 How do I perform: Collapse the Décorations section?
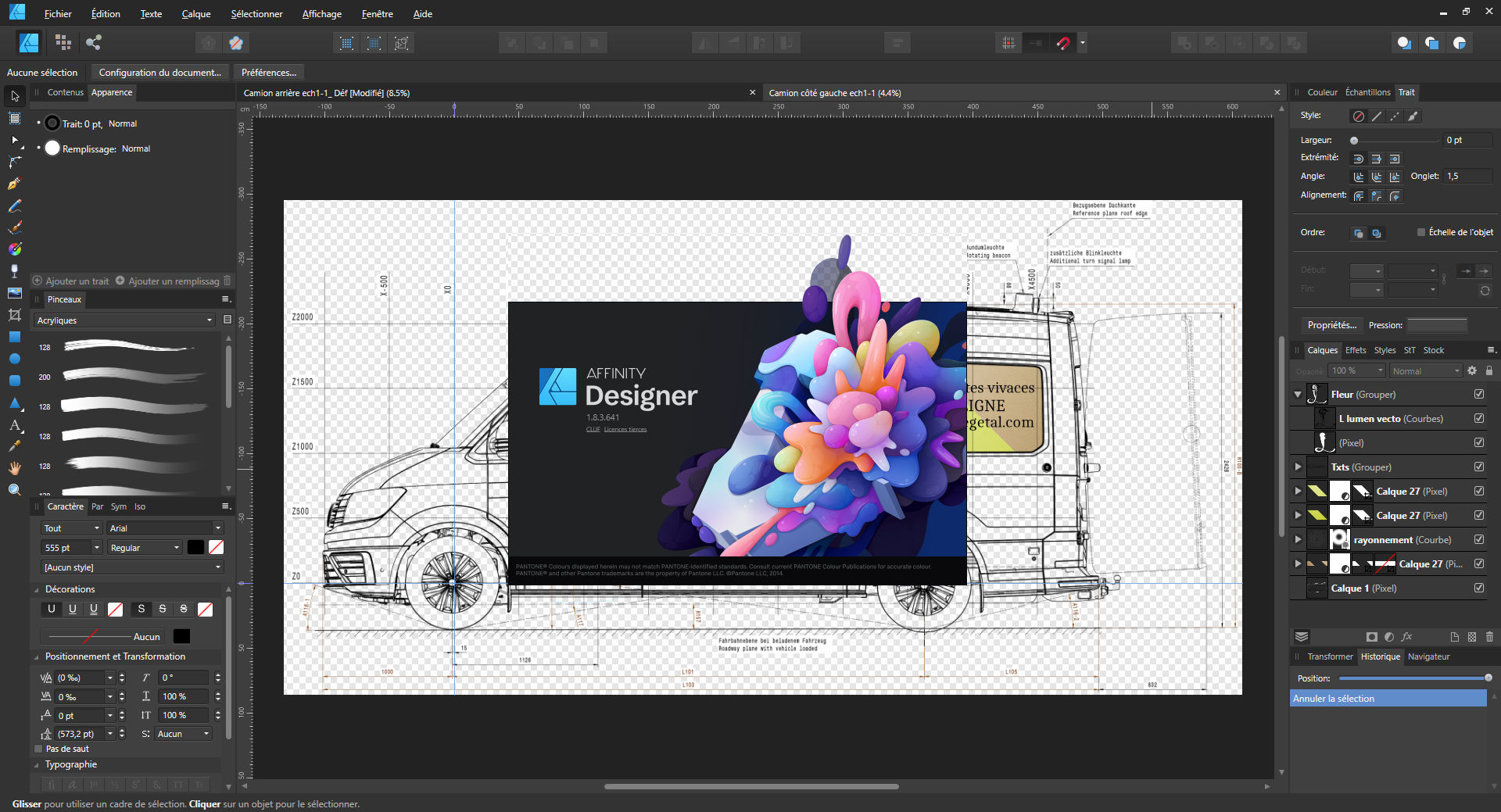(37, 590)
